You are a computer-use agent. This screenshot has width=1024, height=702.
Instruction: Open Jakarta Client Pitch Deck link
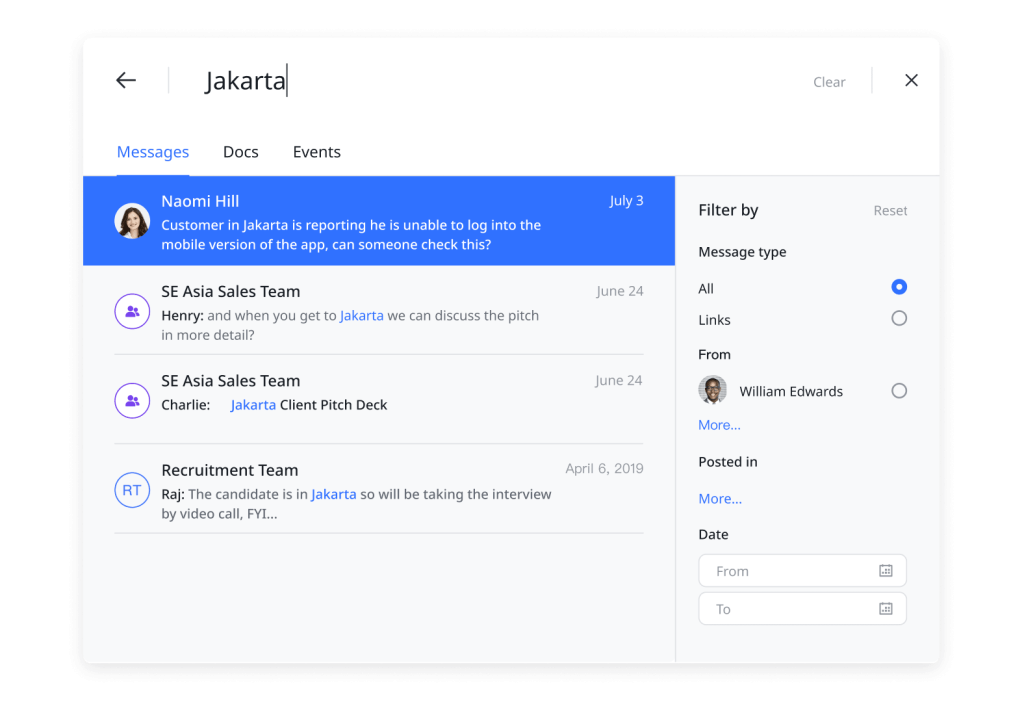(x=308, y=405)
